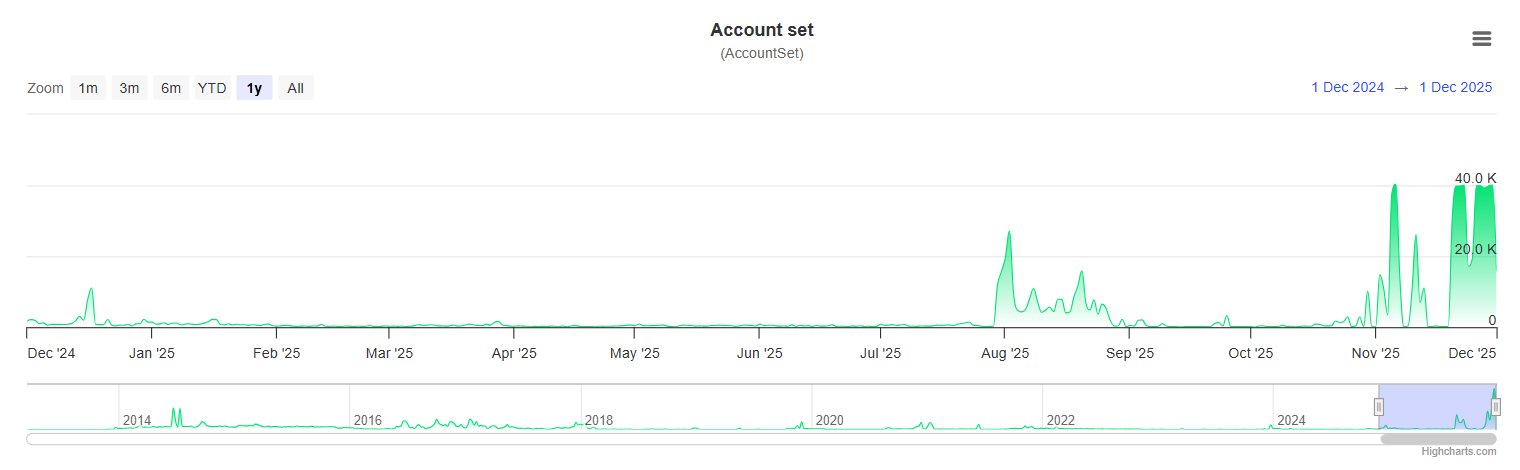Click the empty scrollbar track area
Screen dimensions: 1520x470
tap(700, 439)
